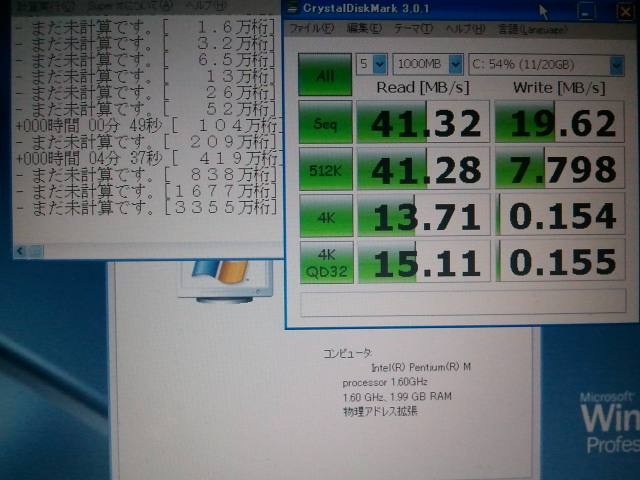Minimize the CrystalDiskMark window
Screen dimensions: 640x480
[x=587, y=11]
